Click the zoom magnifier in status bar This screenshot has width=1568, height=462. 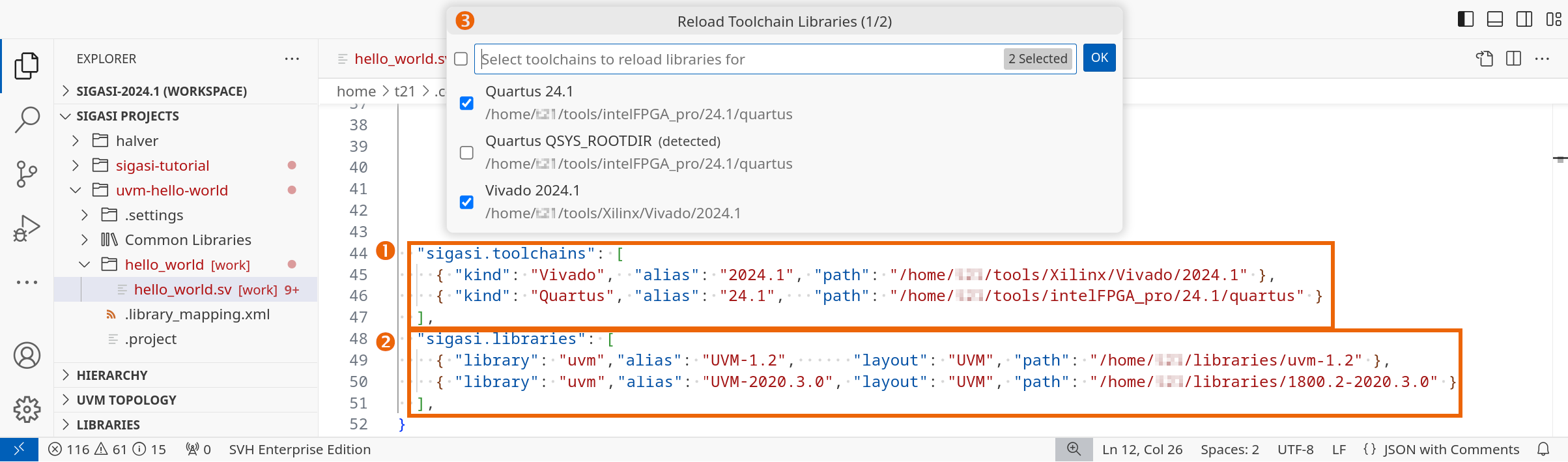pyautogui.click(x=1074, y=450)
